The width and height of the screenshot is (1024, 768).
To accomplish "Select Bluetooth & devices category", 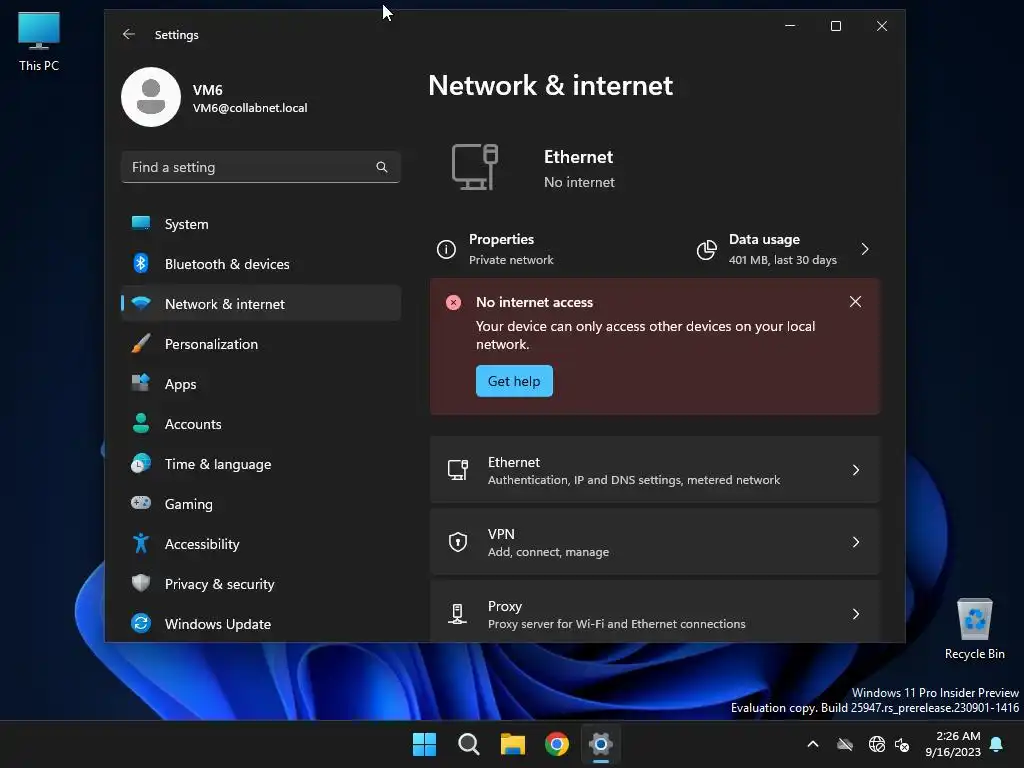I will click(x=261, y=264).
